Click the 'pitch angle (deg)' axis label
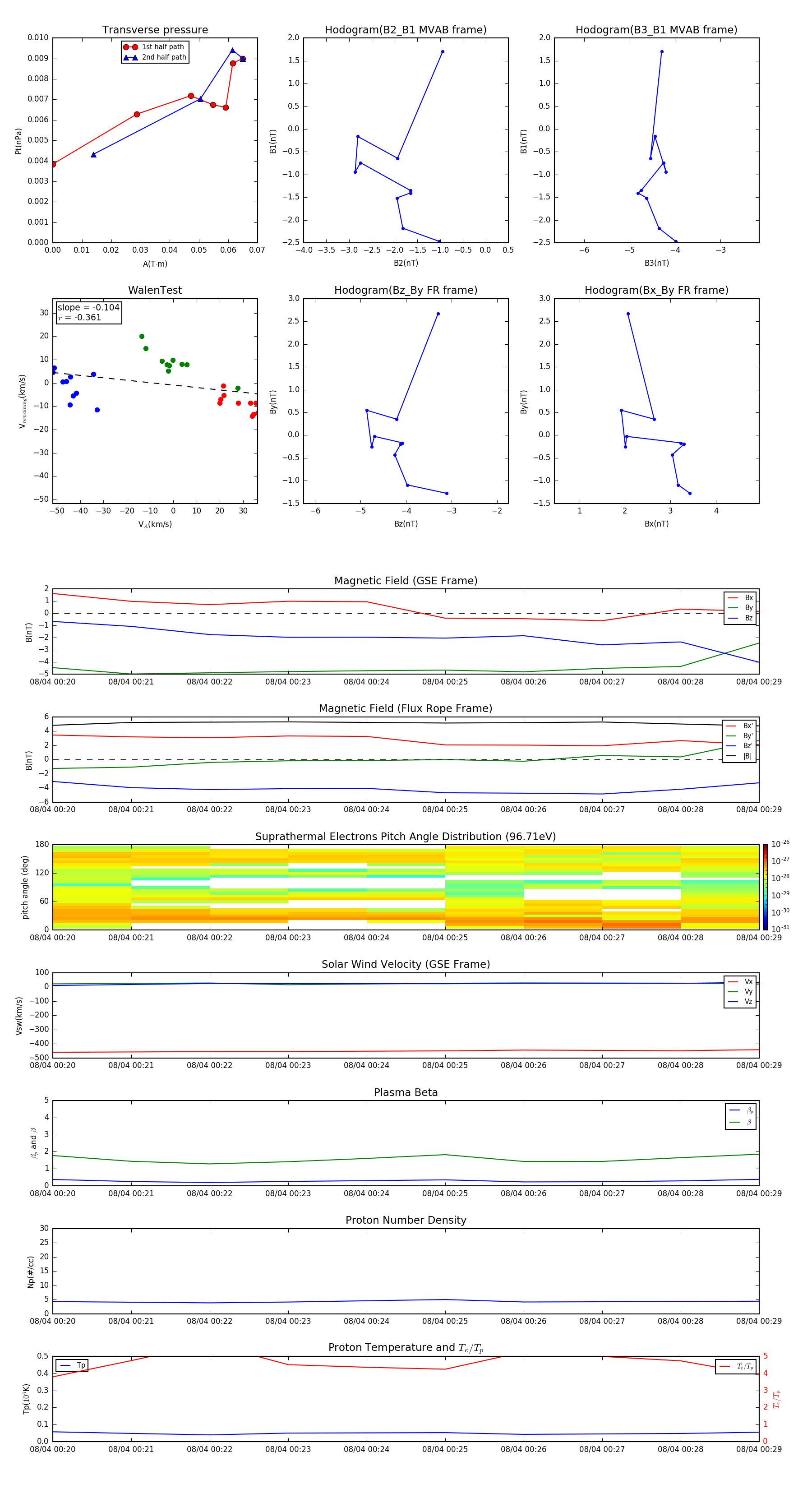 (25, 887)
